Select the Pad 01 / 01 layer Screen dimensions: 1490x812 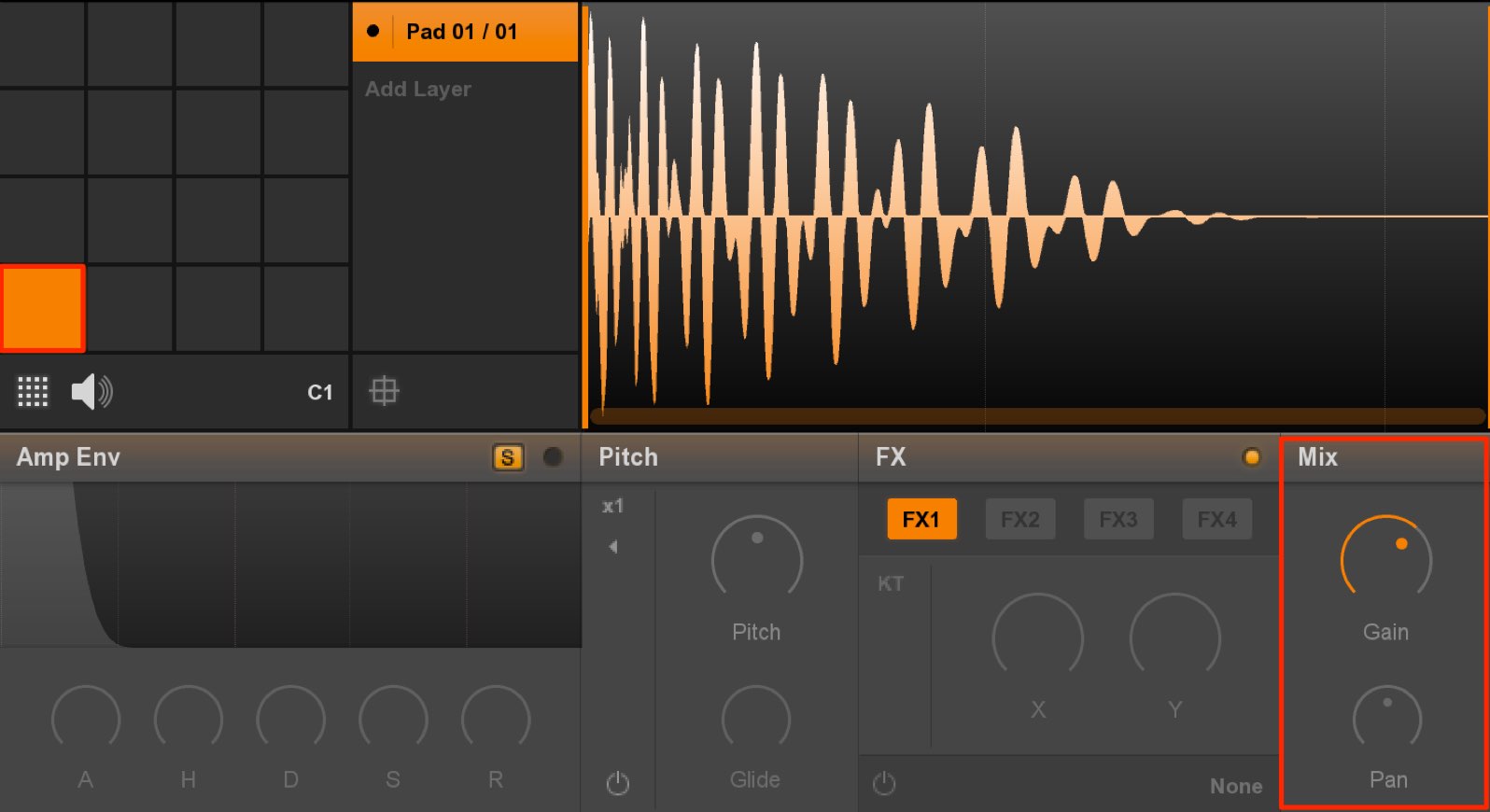pos(465,32)
